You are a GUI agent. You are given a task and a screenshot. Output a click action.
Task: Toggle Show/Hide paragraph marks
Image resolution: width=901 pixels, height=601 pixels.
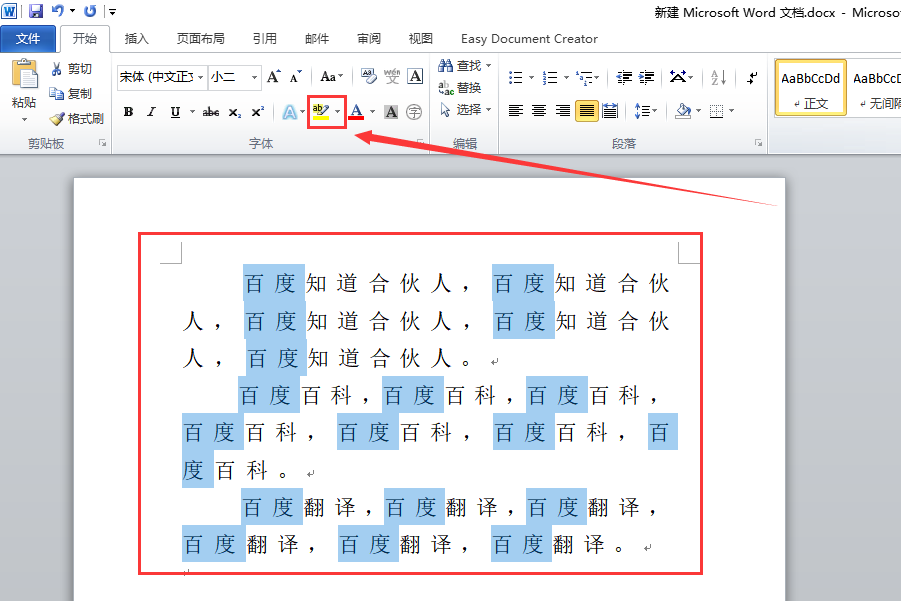[752, 77]
